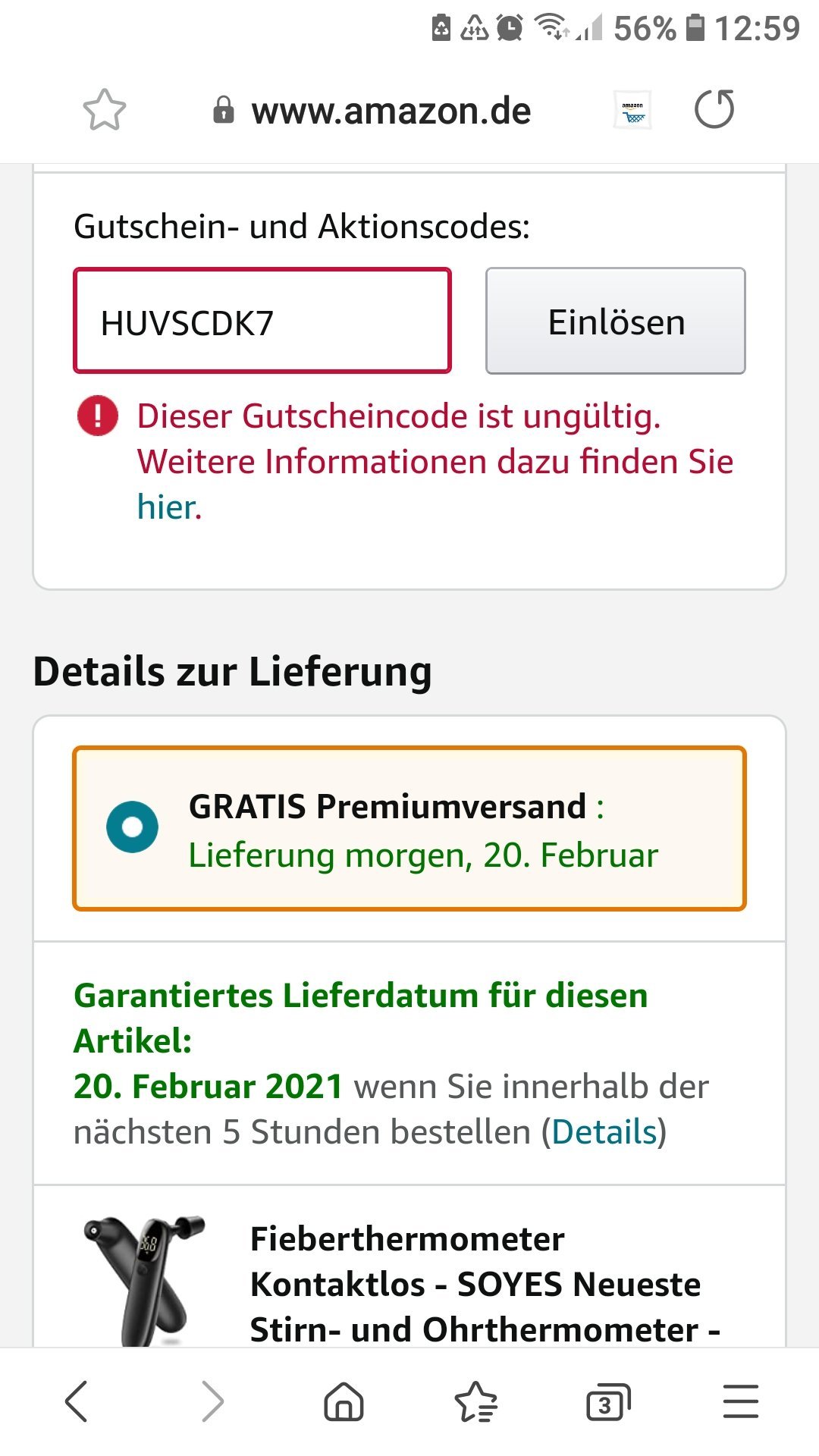Tap the red error warning icon
819x1456 pixels.
point(98,416)
